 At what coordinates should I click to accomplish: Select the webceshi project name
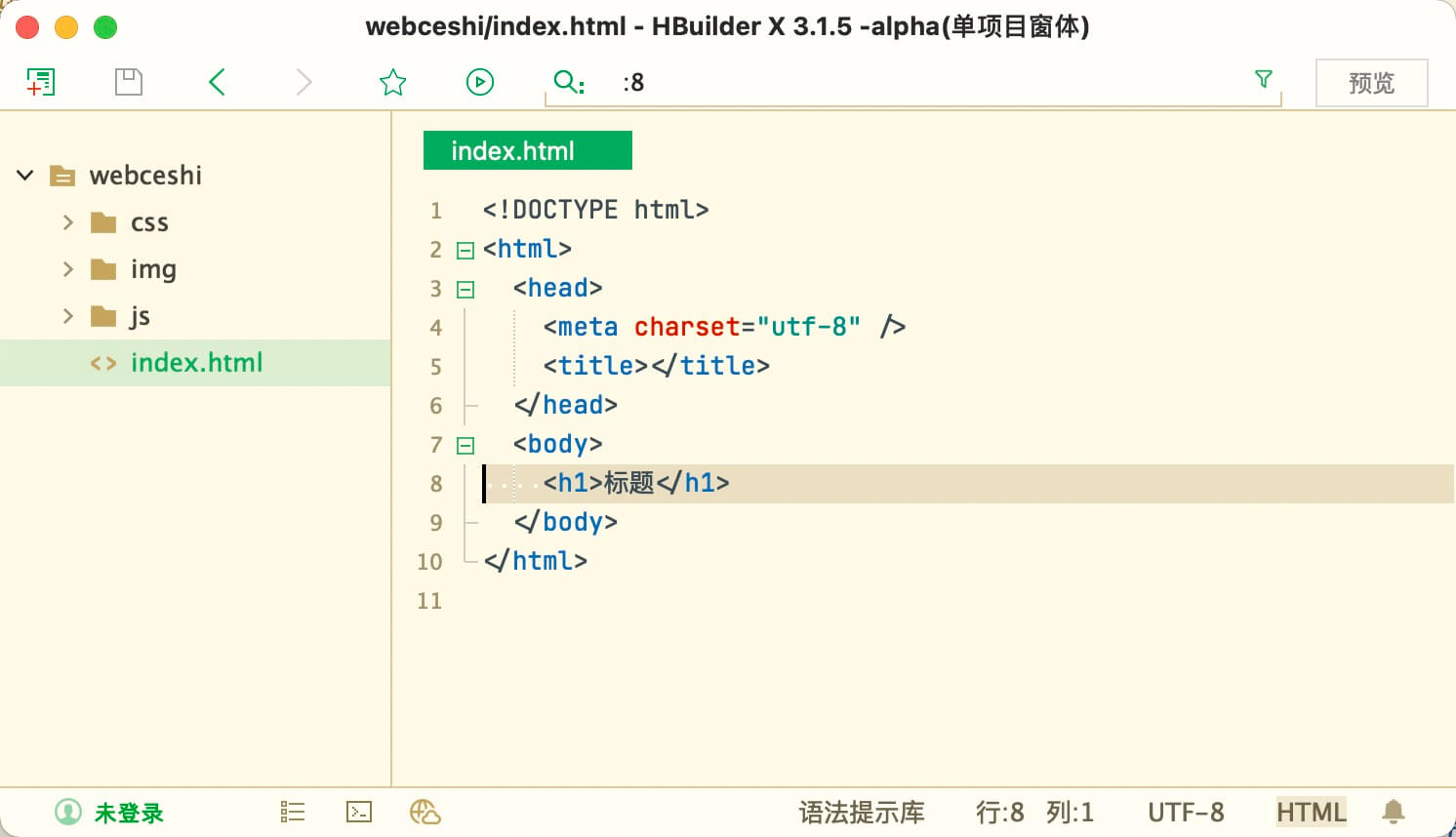[x=145, y=176]
